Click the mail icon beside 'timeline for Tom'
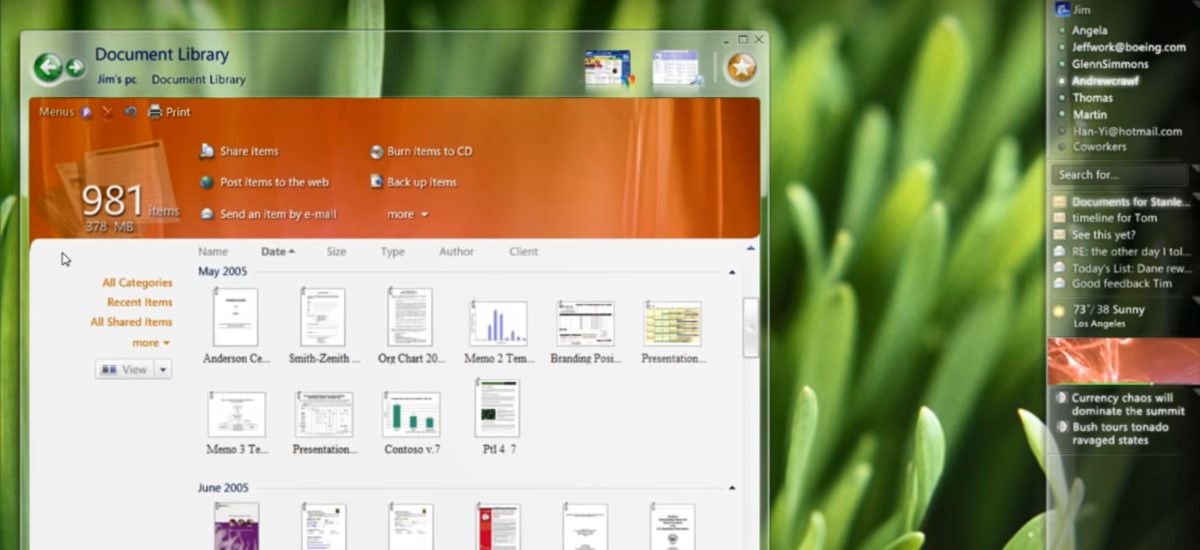This screenshot has height=550, width=1200. click(1060, 218)
